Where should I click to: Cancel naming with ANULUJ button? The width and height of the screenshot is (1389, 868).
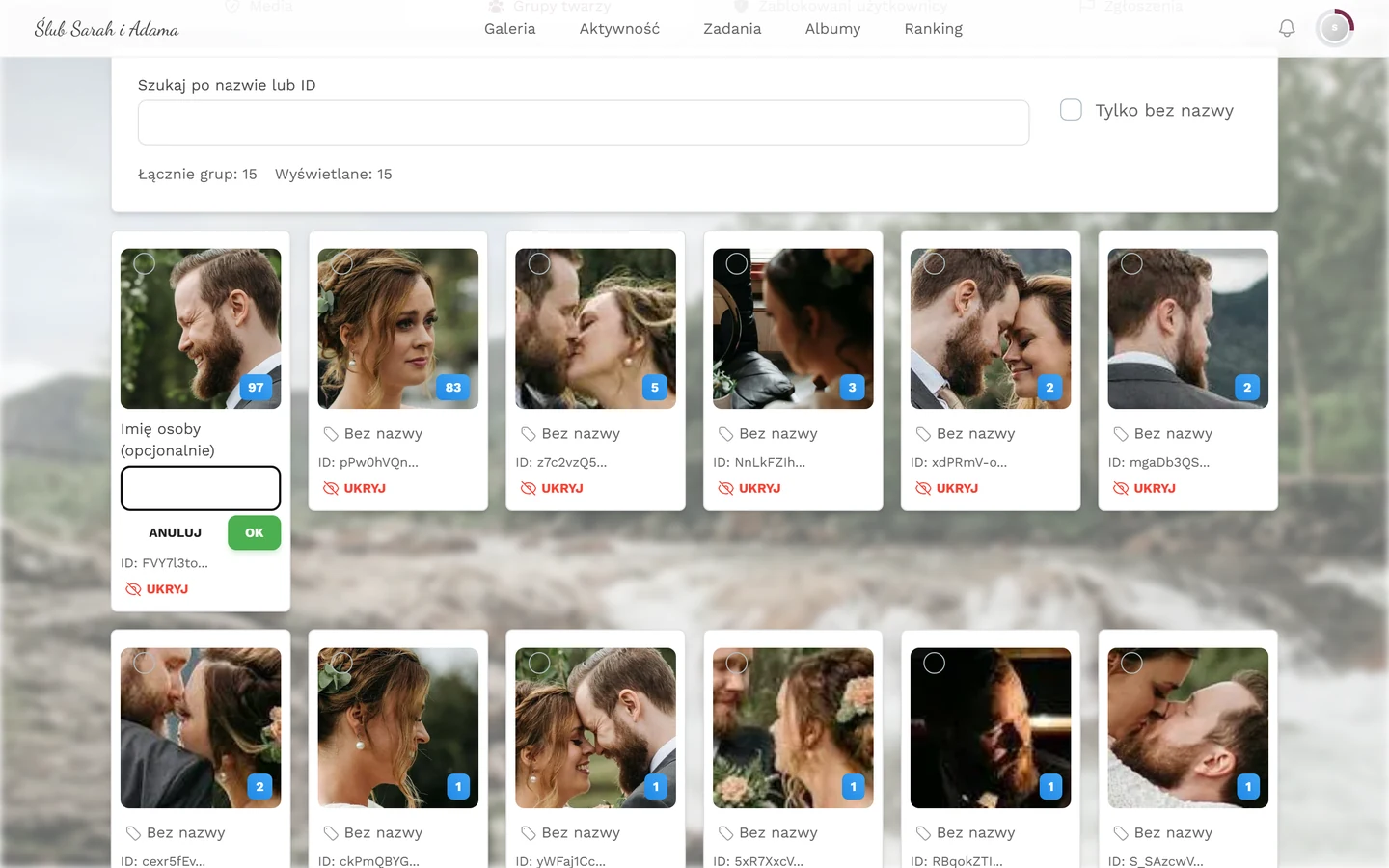click(175, 532)
